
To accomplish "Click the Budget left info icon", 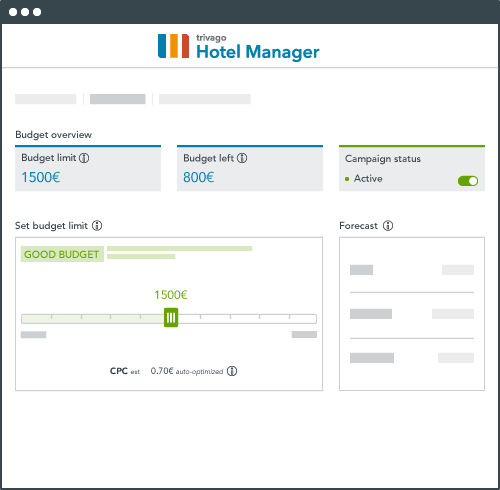I will tap(242, 158).
